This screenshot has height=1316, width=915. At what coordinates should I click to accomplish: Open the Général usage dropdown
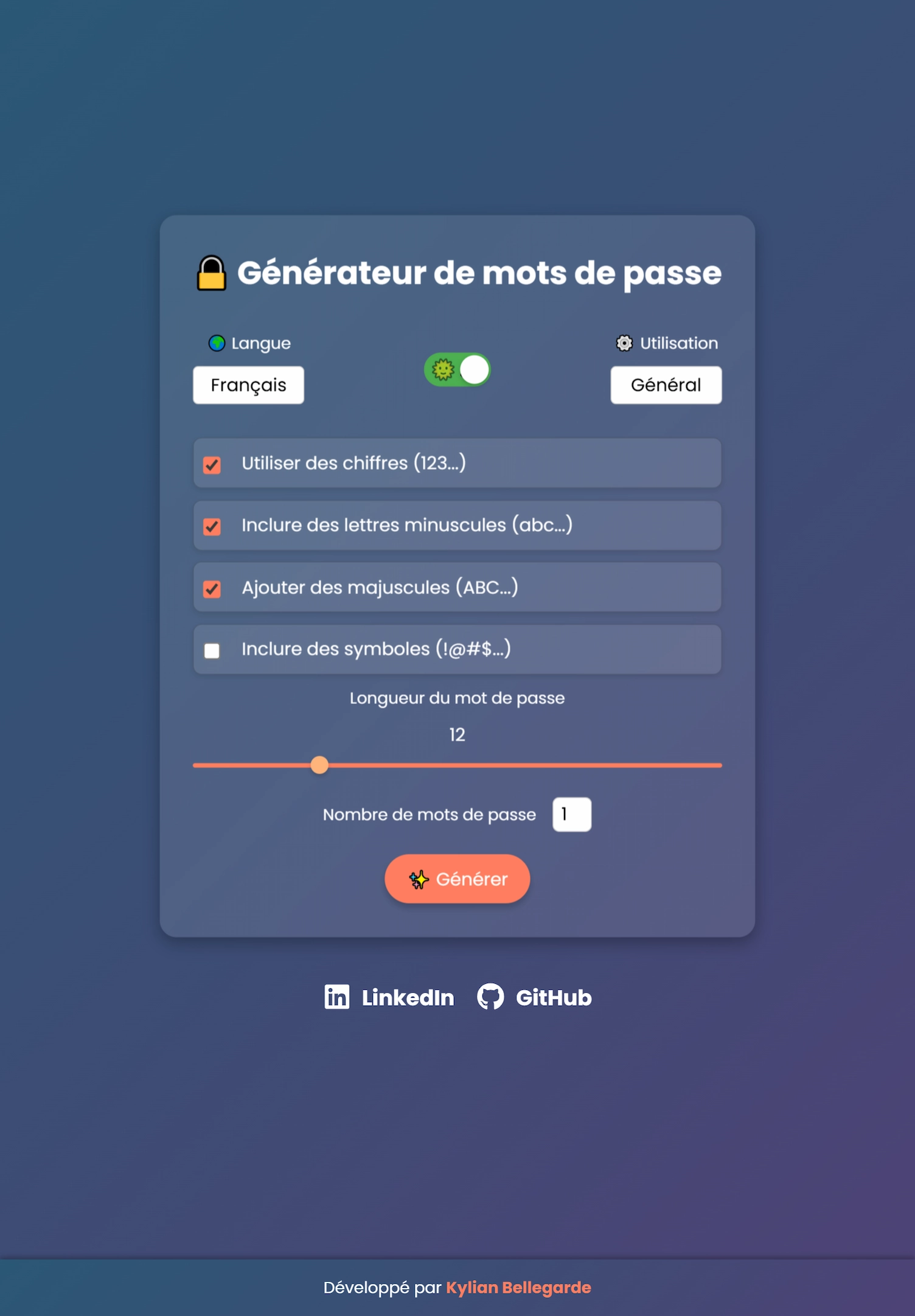click(666, 385)
